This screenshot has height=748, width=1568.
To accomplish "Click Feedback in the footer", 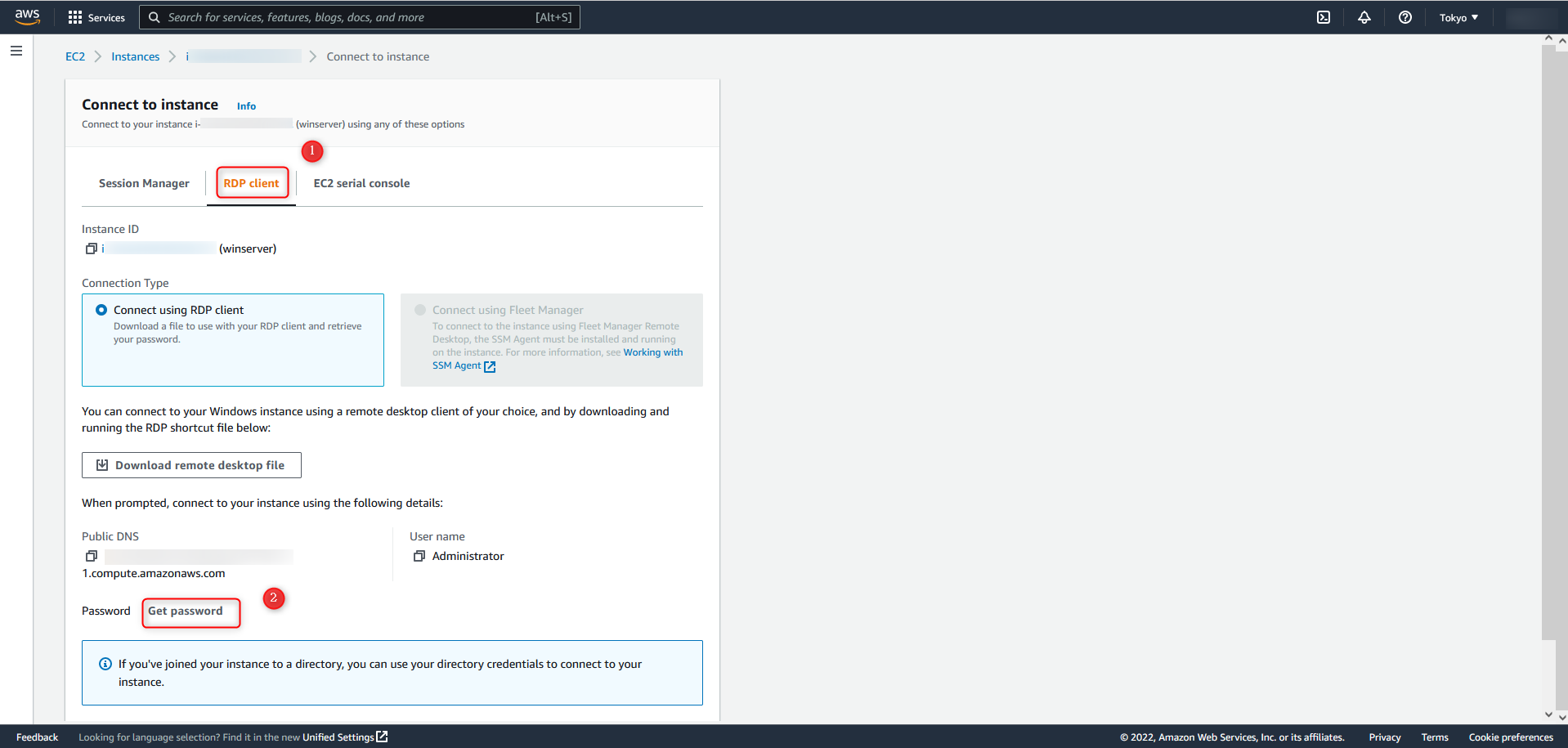I will (x=38, y=737).
